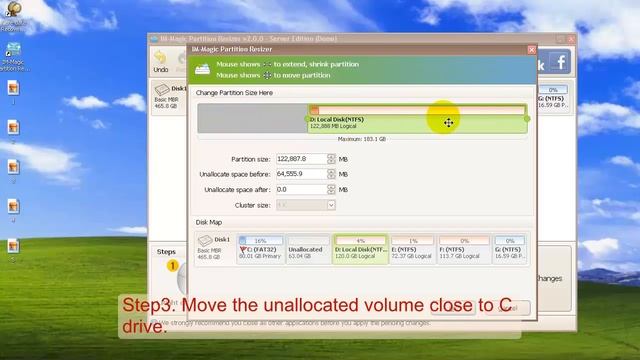
Task: Open the Cluster size dropdown
Action: 331,205
